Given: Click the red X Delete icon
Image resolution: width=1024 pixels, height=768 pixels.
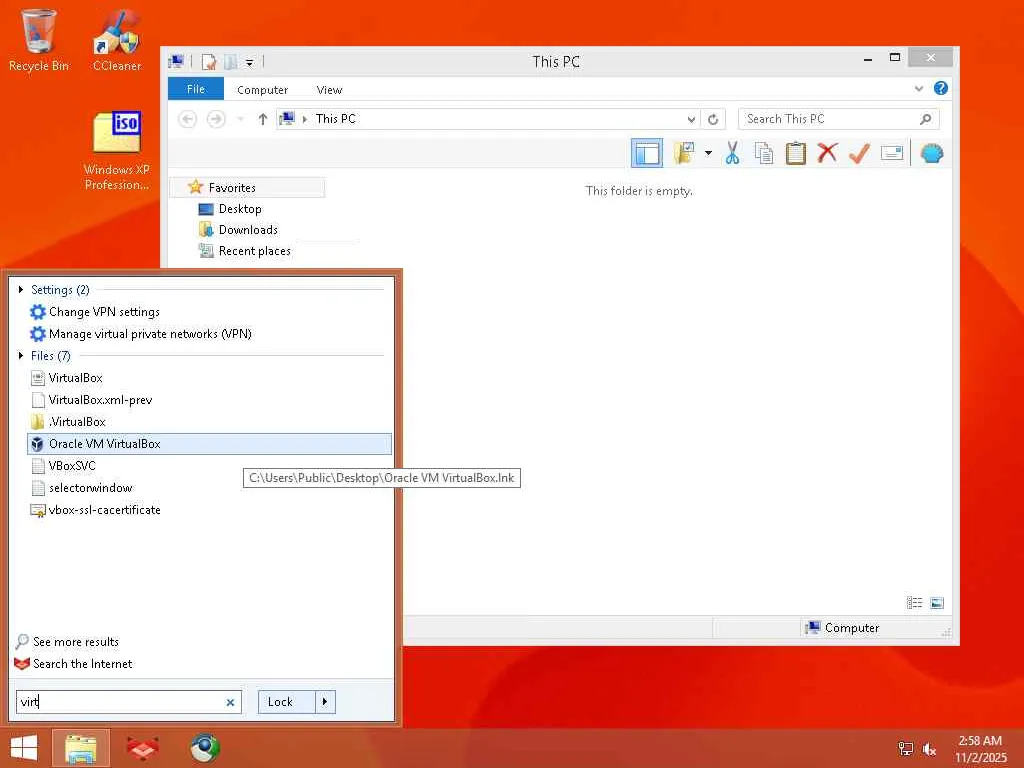Looking at the screenshot, I should 827,153.
